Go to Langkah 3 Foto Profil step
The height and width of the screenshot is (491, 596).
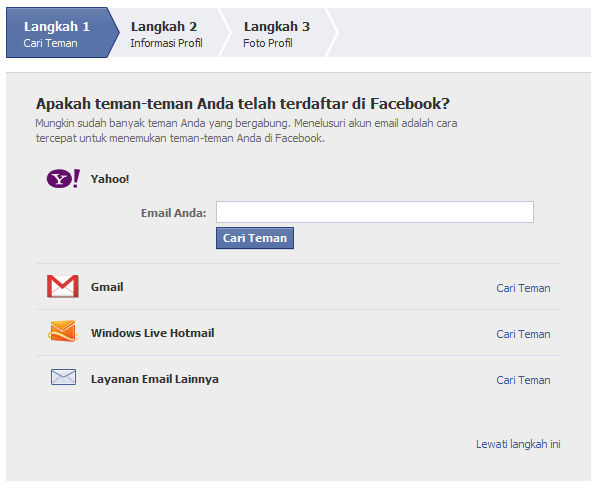pos(277,33)
